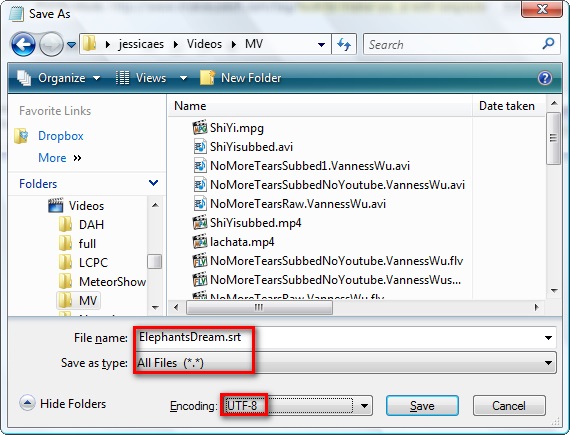Click the FLV icon of NoMoreTearsSubbedNoYoutube.VannessWus...
570x435 pixels.
click(200, 279)
